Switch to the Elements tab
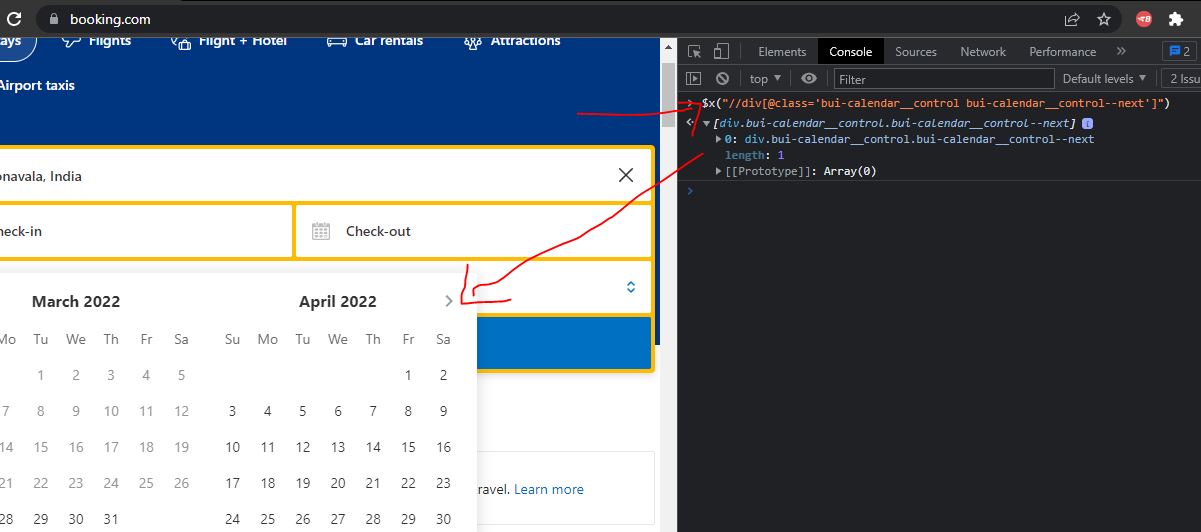This screenshot has height=532, width=1201. pos(782,51)
